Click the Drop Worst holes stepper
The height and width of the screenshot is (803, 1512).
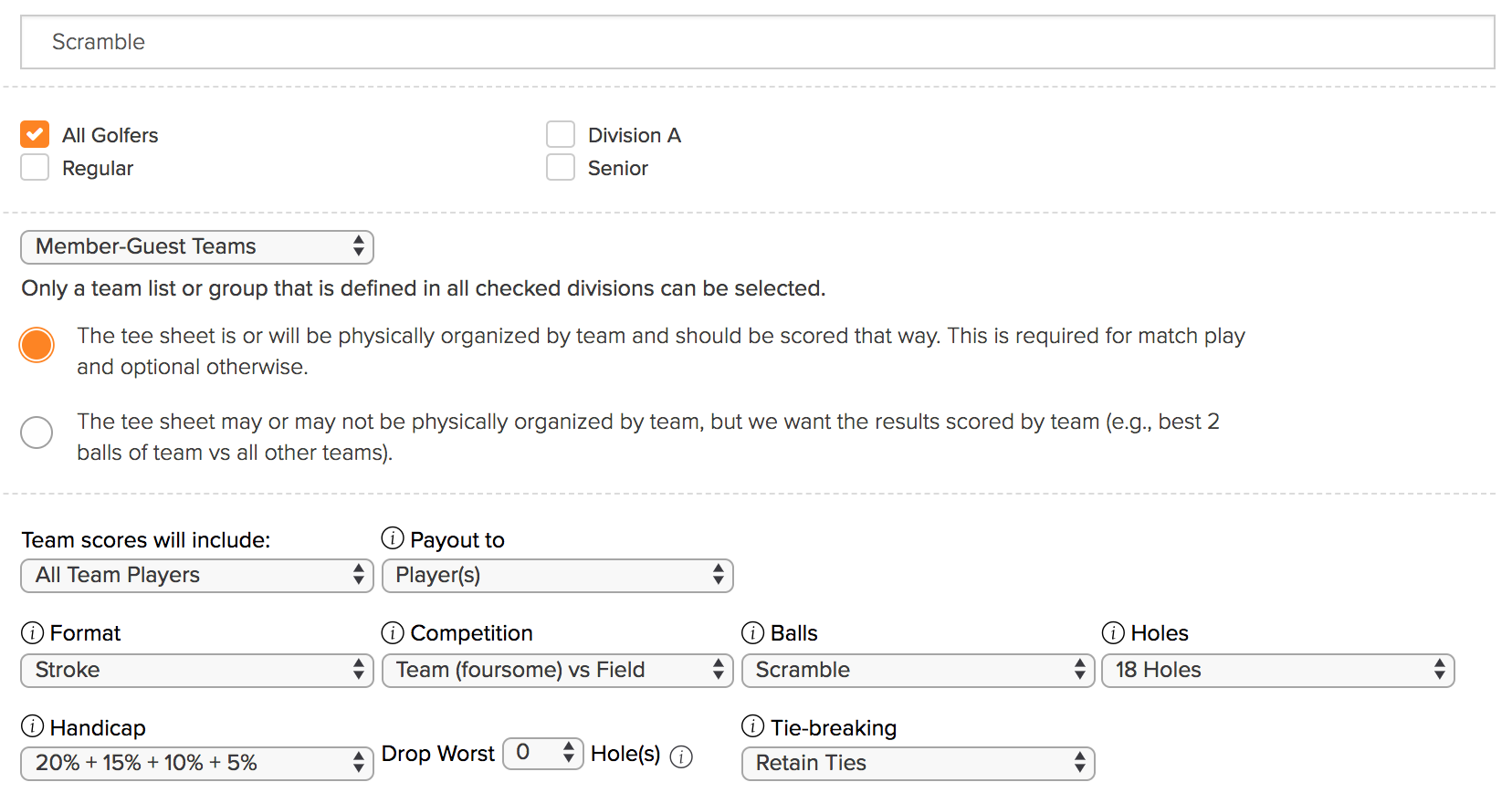pyautogui.click(x=543, y=753)
